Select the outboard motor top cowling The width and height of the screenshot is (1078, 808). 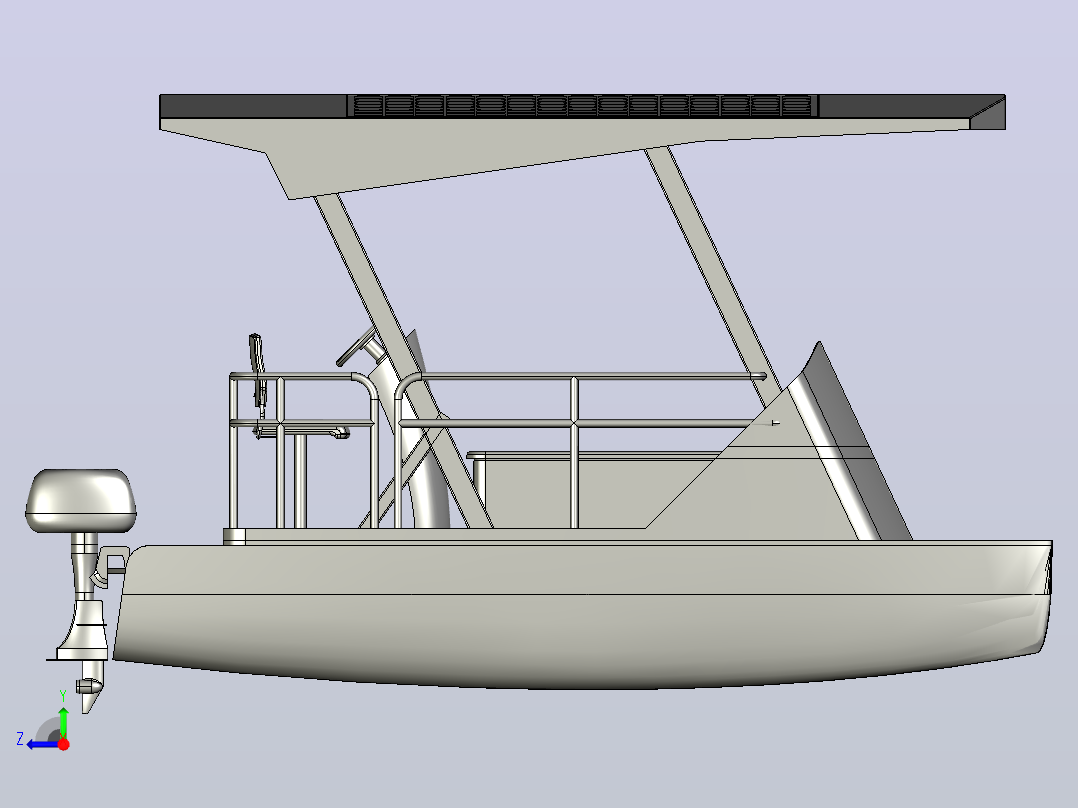click(x=80, y=500)
